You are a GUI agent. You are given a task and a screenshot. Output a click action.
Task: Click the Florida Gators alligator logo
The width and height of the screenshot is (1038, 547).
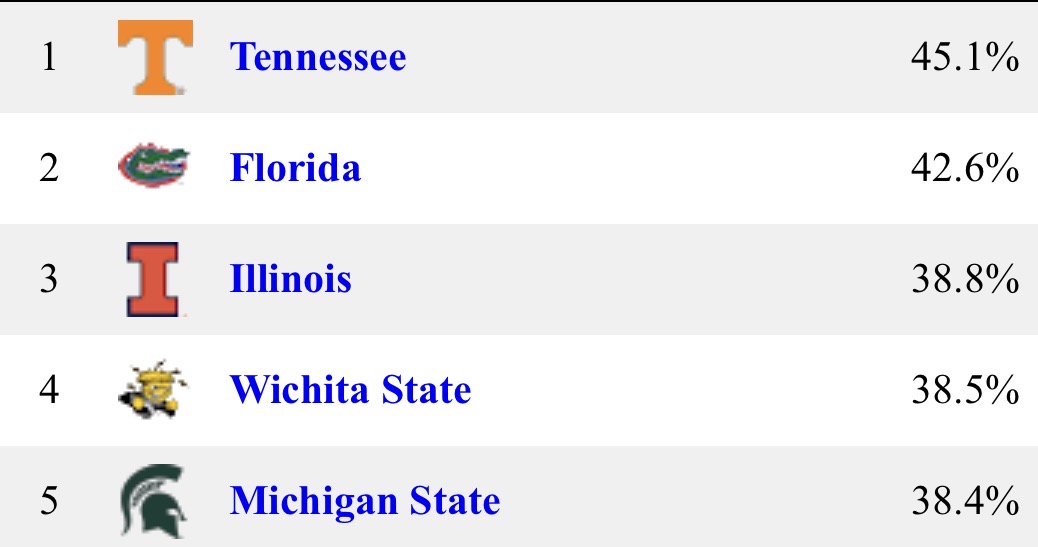point(153,167)
